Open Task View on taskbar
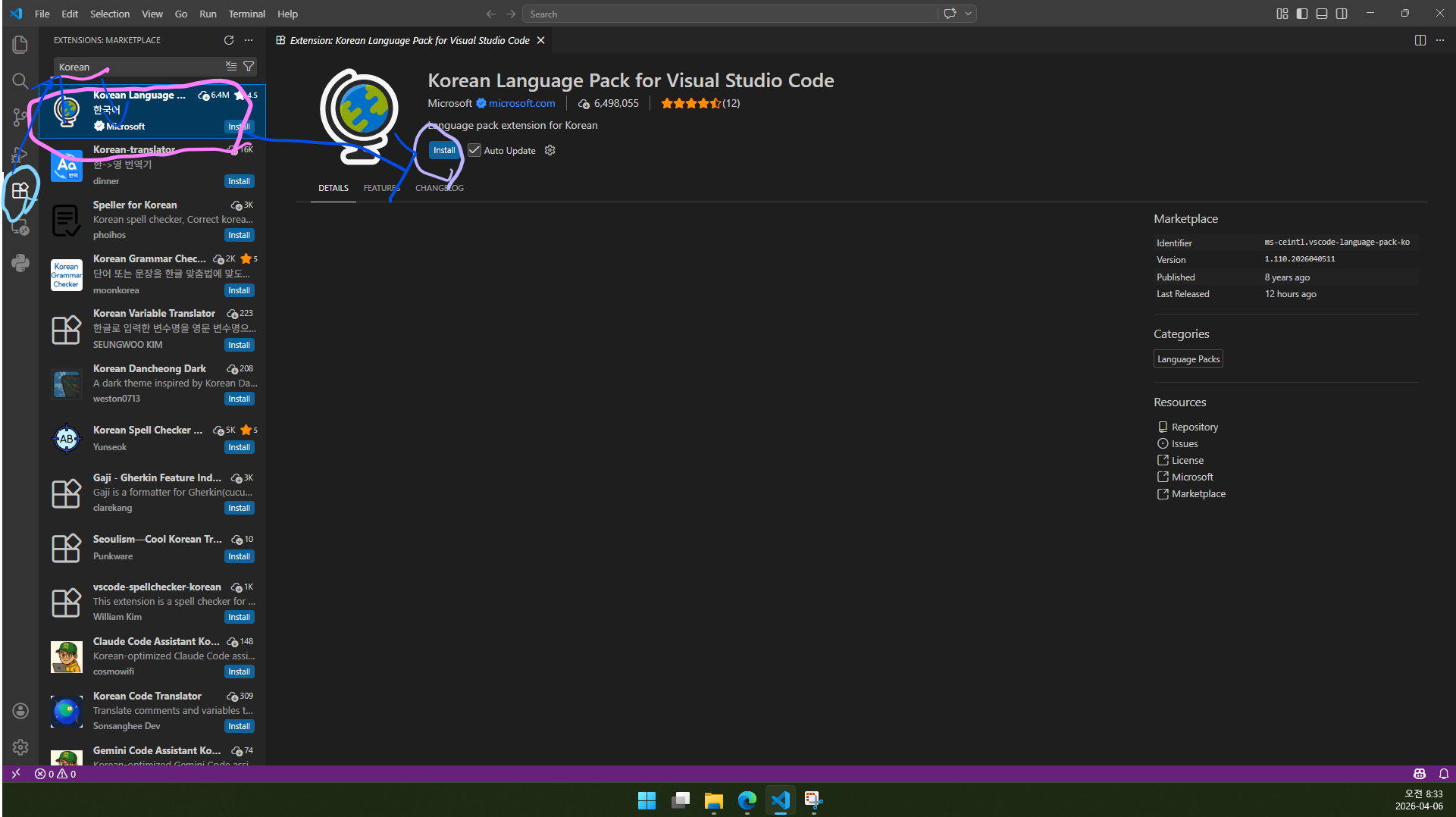 [680, 800]
